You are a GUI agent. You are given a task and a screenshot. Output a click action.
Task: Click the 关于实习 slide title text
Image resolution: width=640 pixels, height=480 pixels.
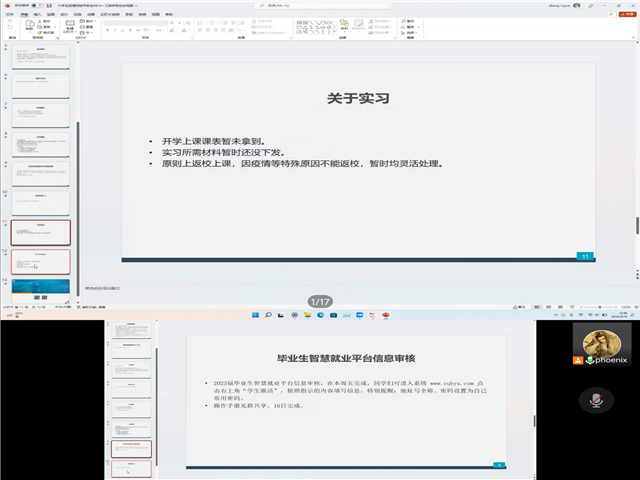(357, 99)
